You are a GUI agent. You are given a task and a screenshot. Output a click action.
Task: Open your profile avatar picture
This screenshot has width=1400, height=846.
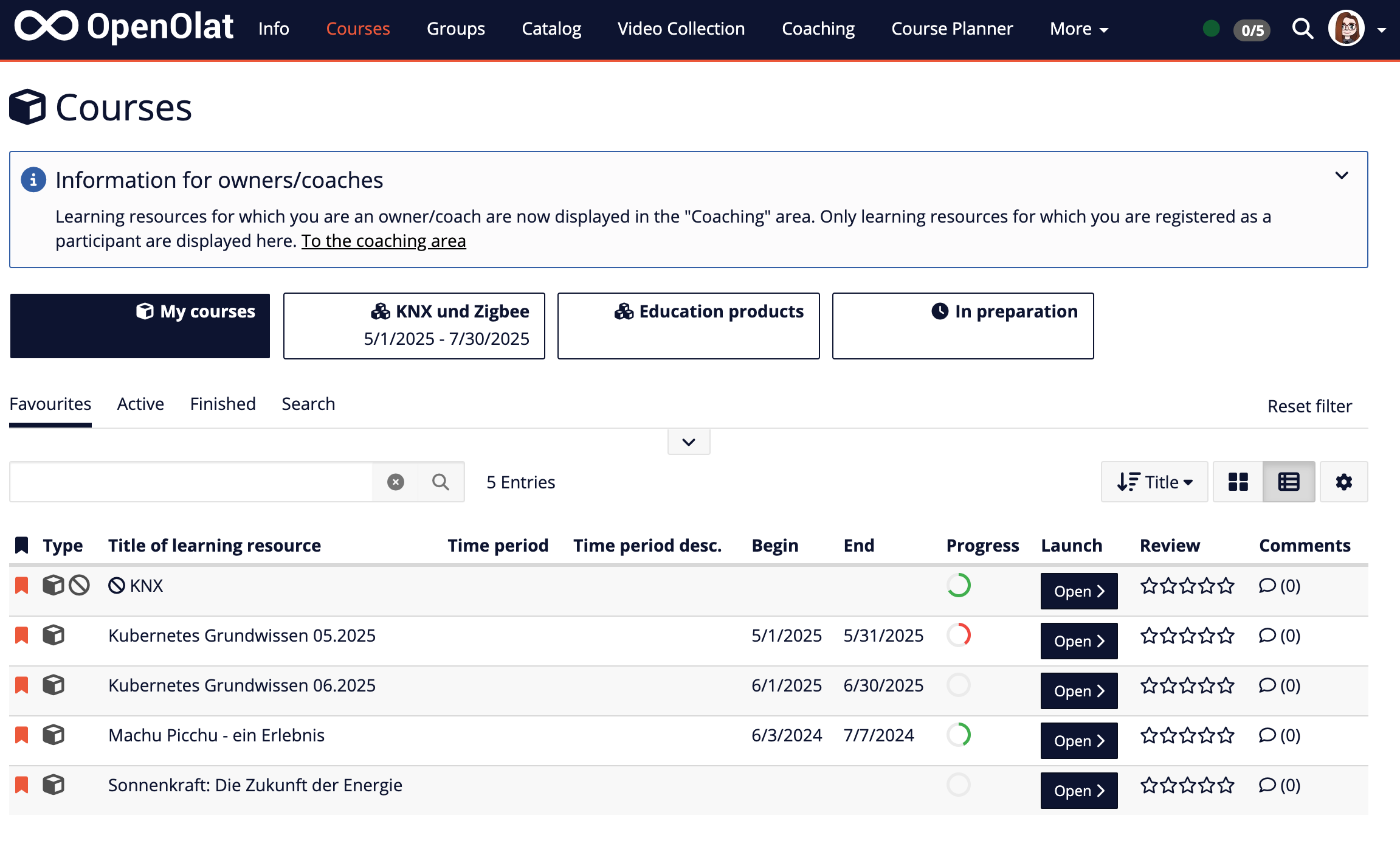pos(1347,27)
